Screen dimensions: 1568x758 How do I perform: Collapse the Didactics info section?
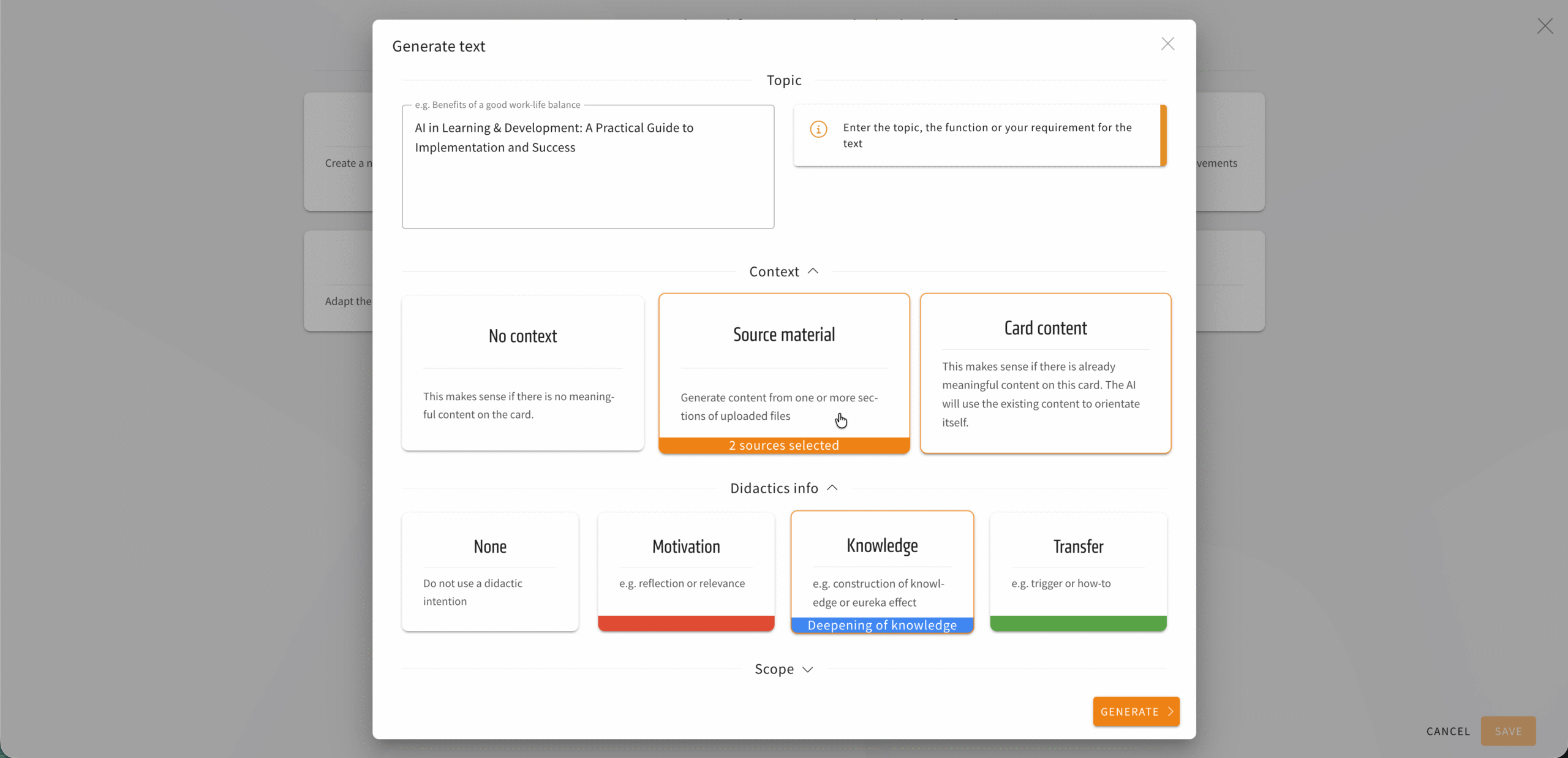(832, 488)
